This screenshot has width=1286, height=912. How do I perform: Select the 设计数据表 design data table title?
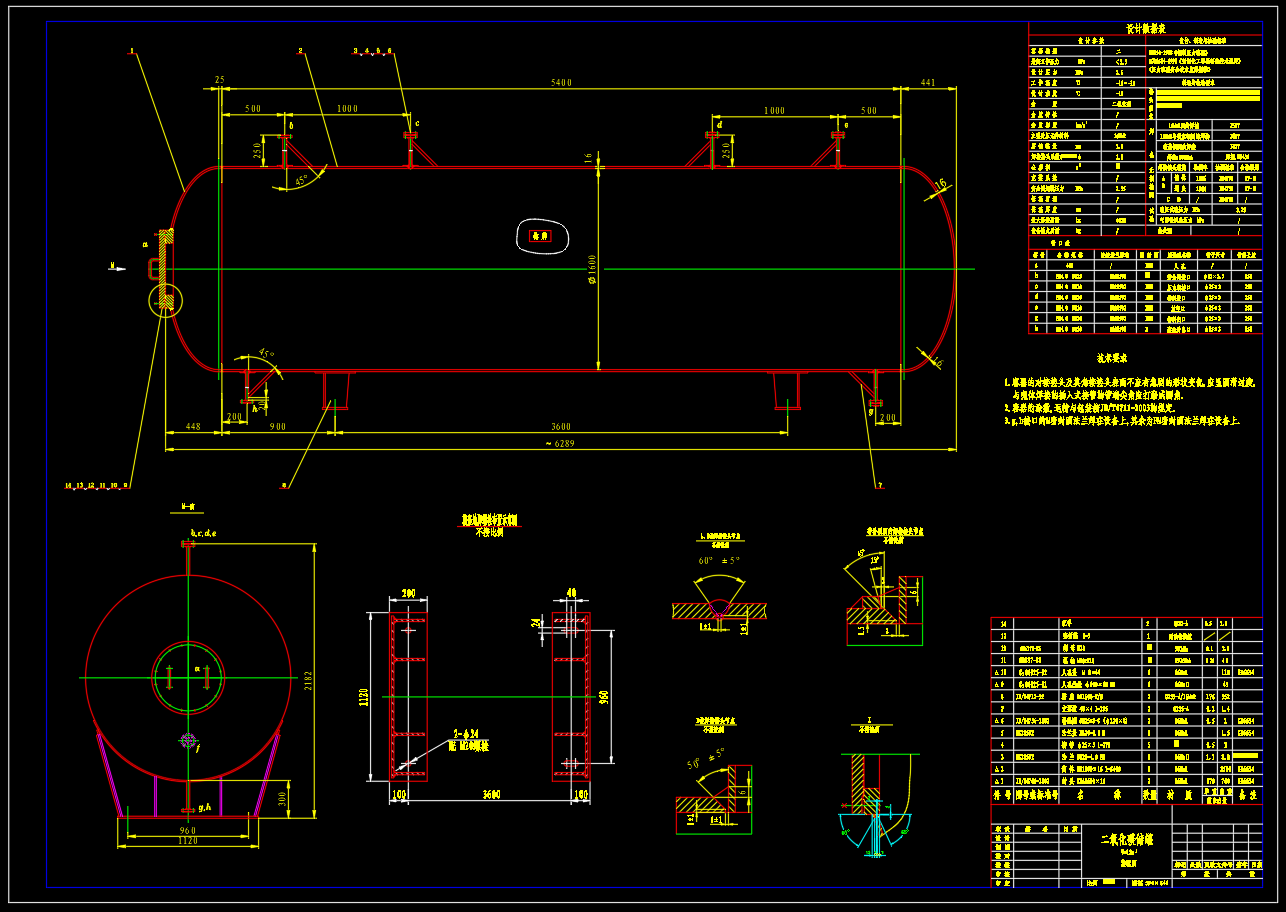coord(1145,30)
